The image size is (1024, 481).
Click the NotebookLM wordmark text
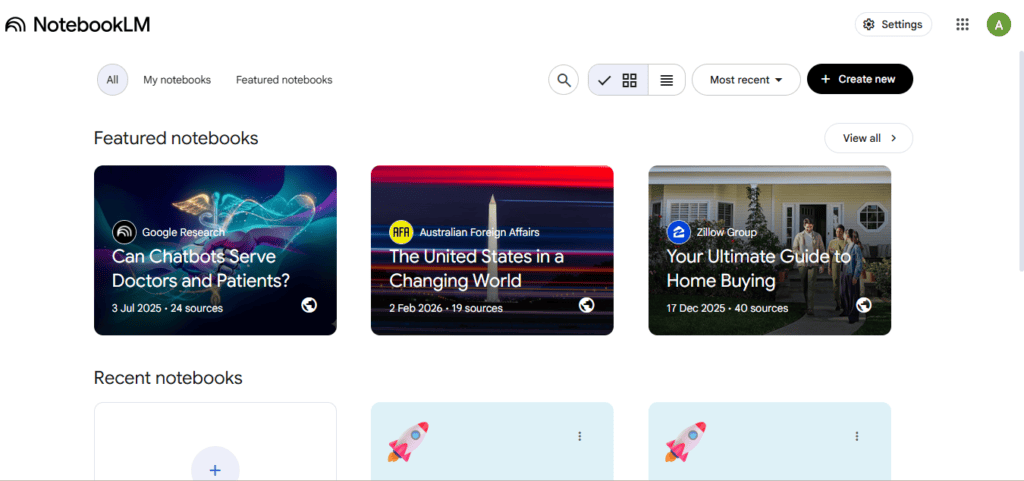pyautogui.click(x=91, y=25)
